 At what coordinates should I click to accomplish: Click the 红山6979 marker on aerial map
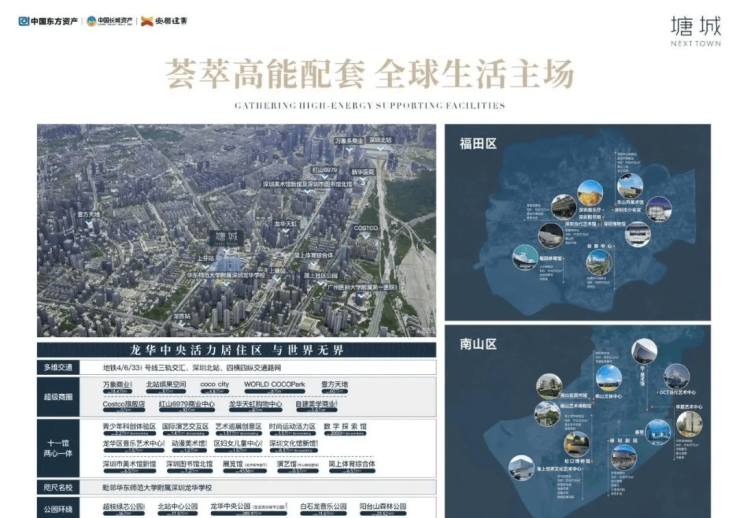point(325,170)
